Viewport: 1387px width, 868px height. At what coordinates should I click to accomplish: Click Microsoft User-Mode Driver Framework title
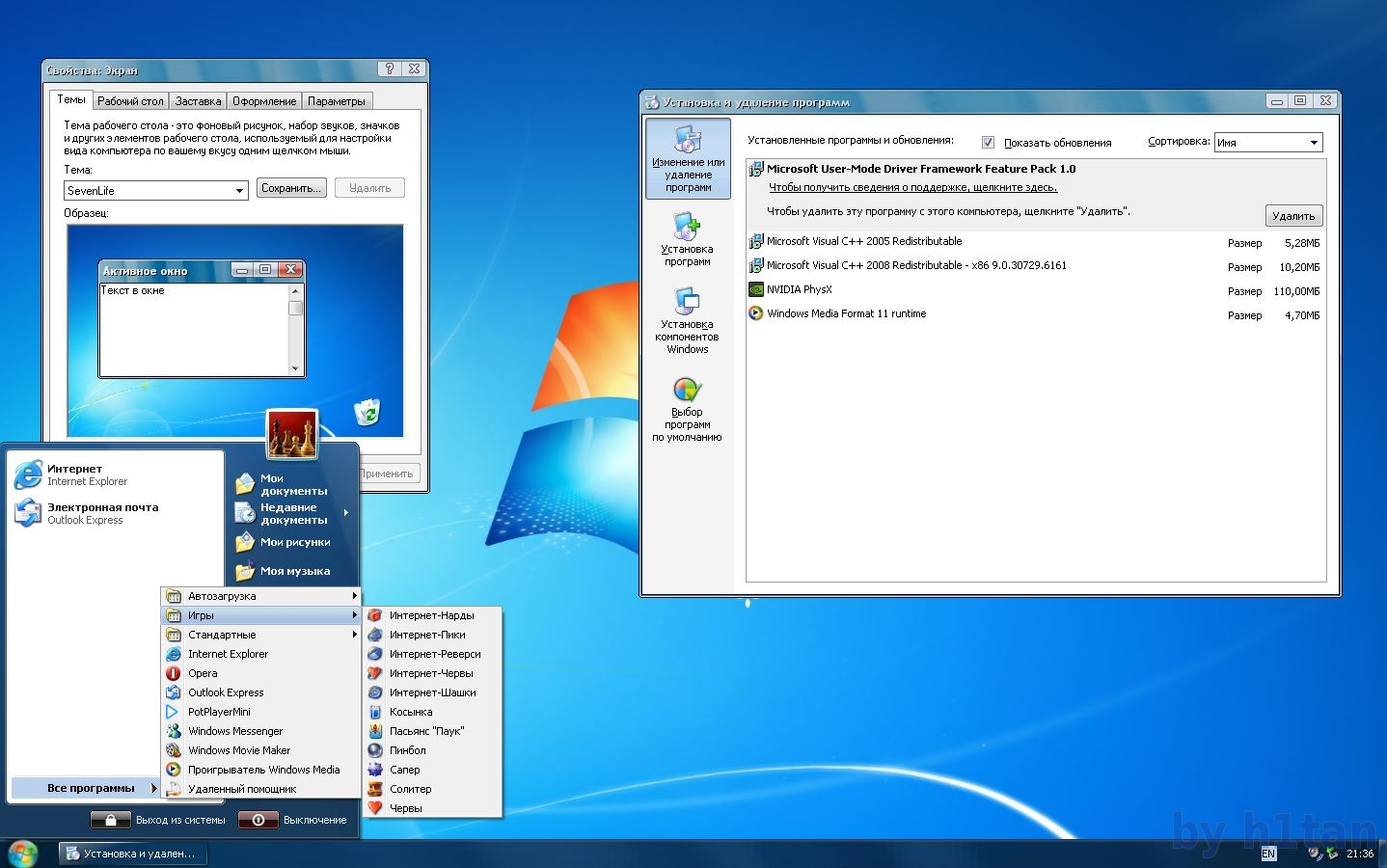pyautogui.click(x=921, y=169)
